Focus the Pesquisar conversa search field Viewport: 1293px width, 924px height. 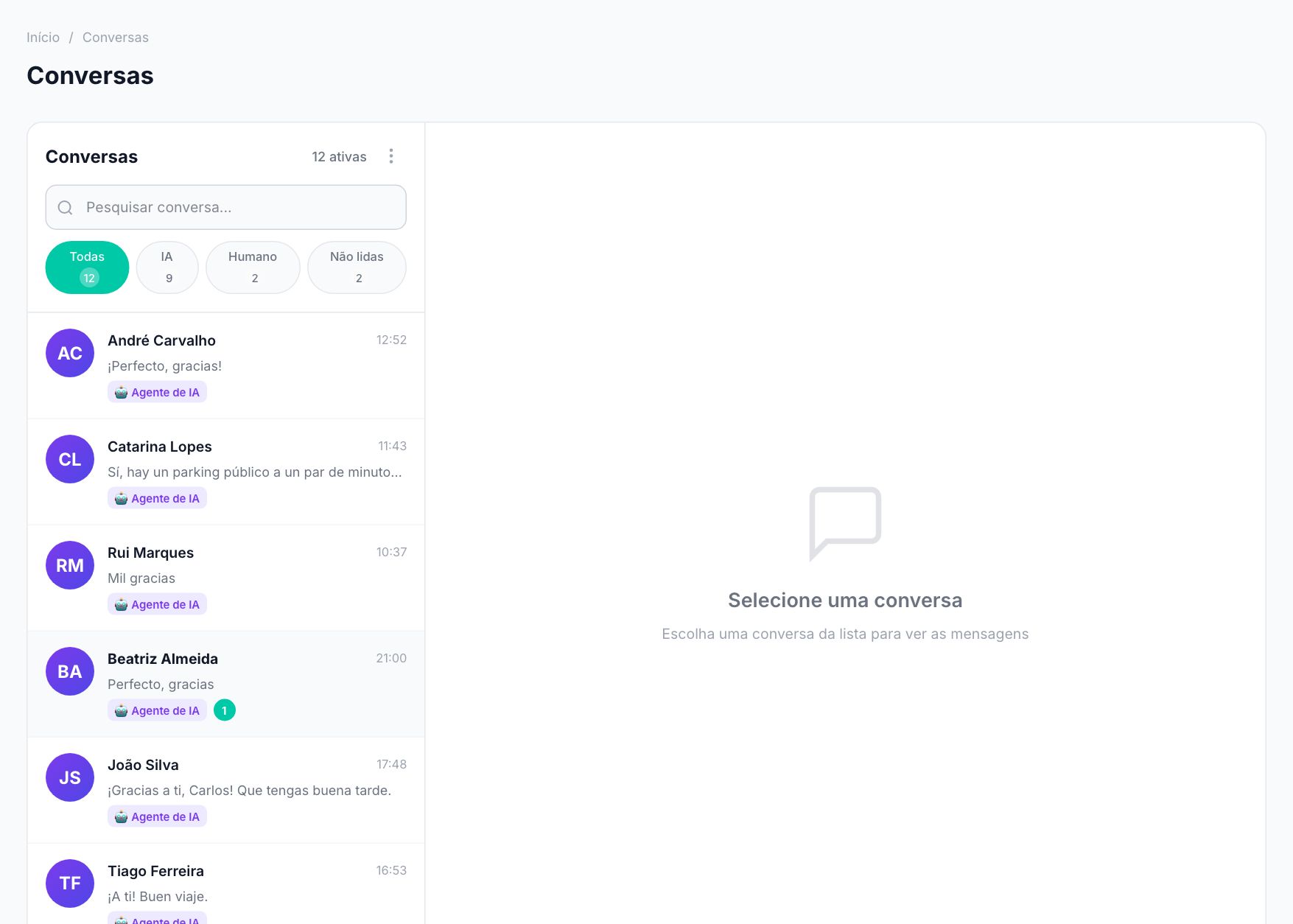click(x=225, y=207)
